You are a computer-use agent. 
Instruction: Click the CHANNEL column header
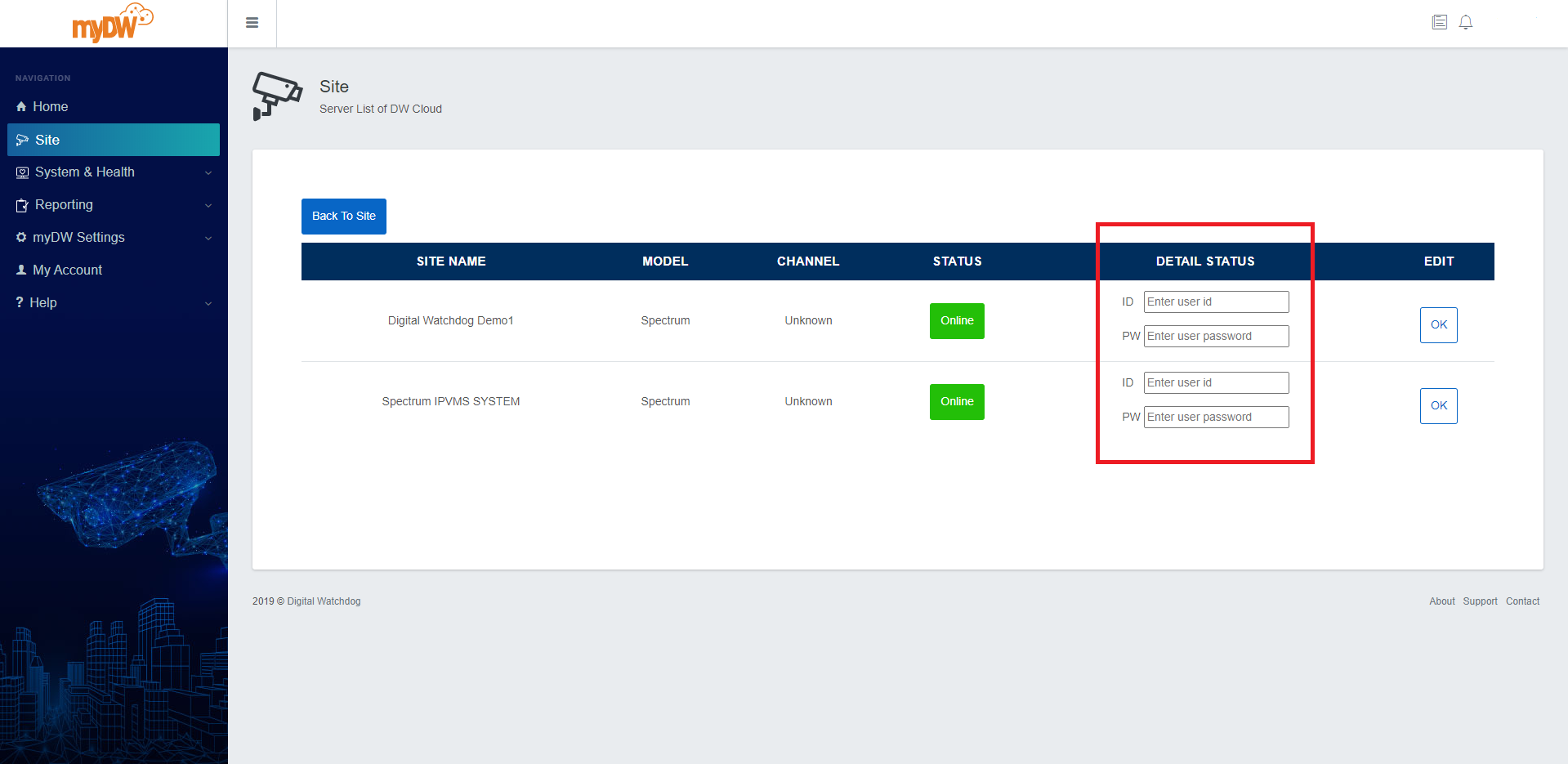808,261
